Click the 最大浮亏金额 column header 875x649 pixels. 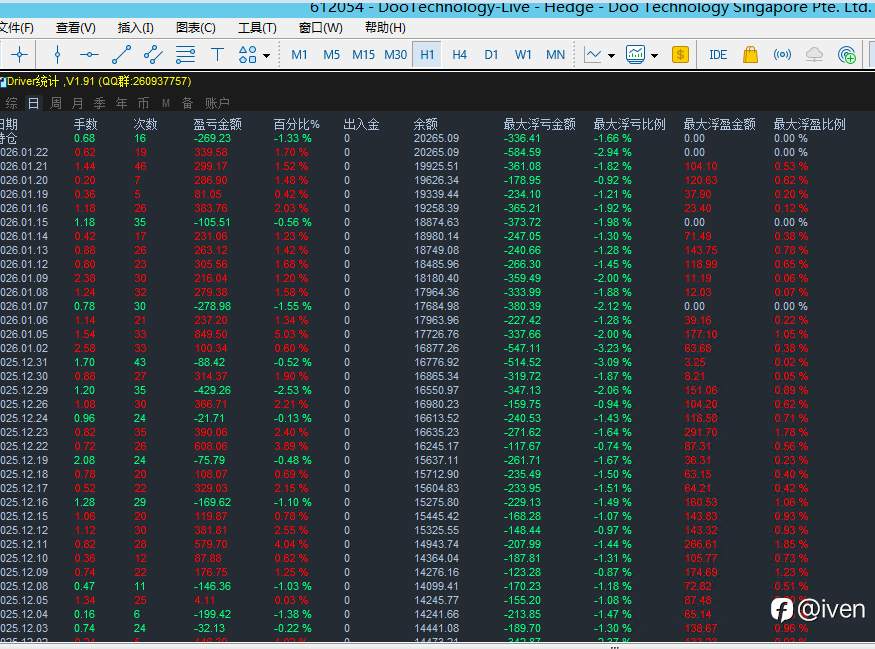click(539, 124)
